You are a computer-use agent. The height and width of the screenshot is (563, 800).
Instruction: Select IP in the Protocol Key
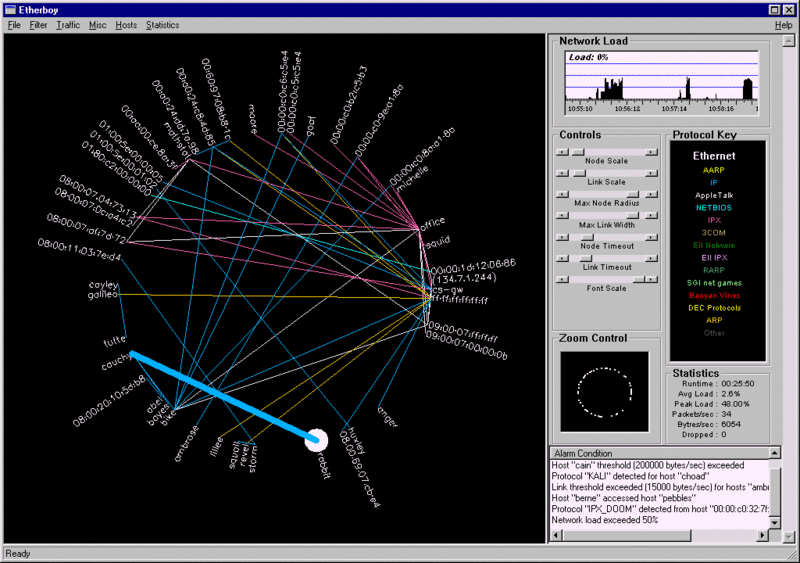[x=713, y=183]
